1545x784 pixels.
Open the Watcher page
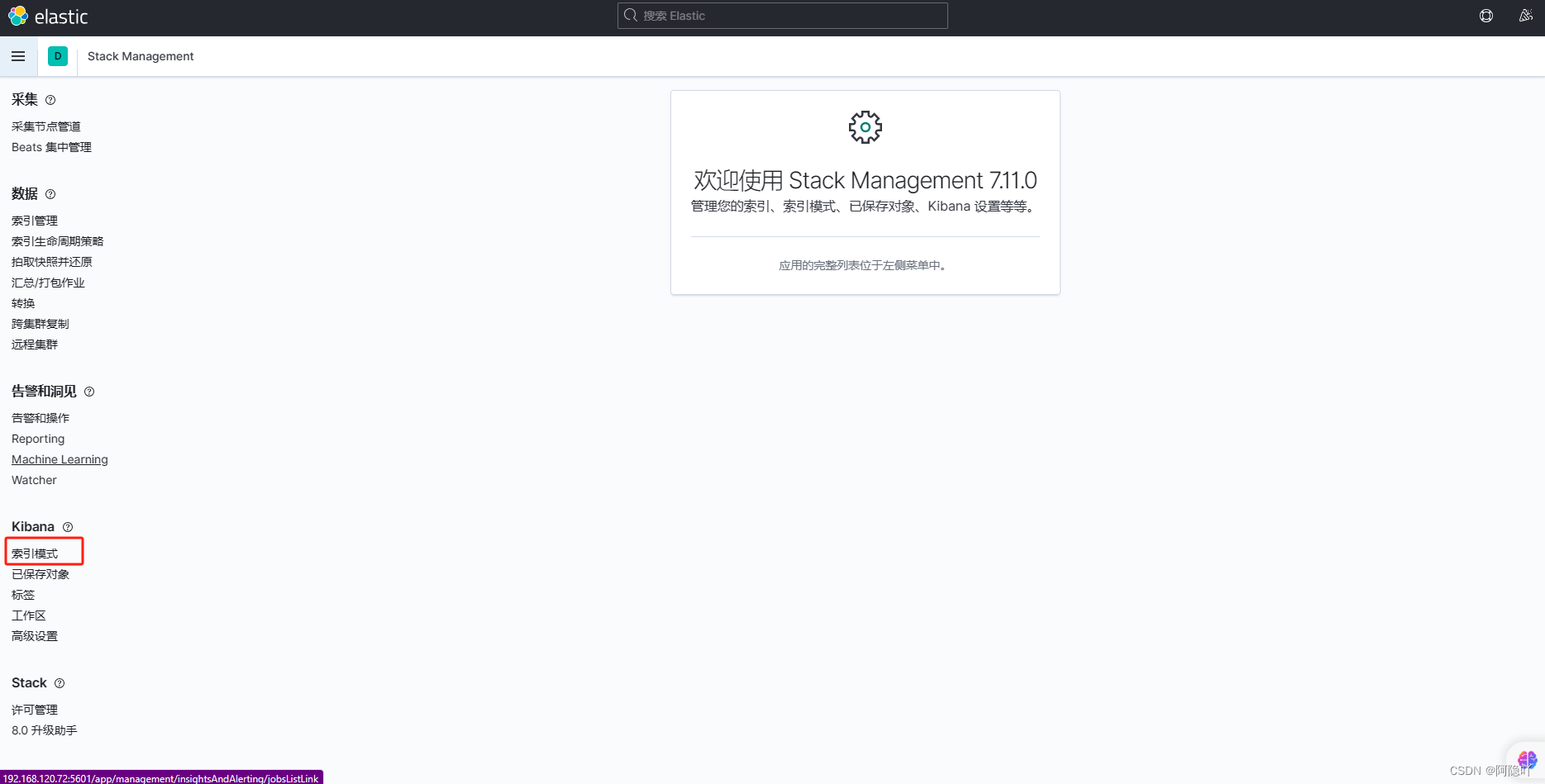(34, 480)
